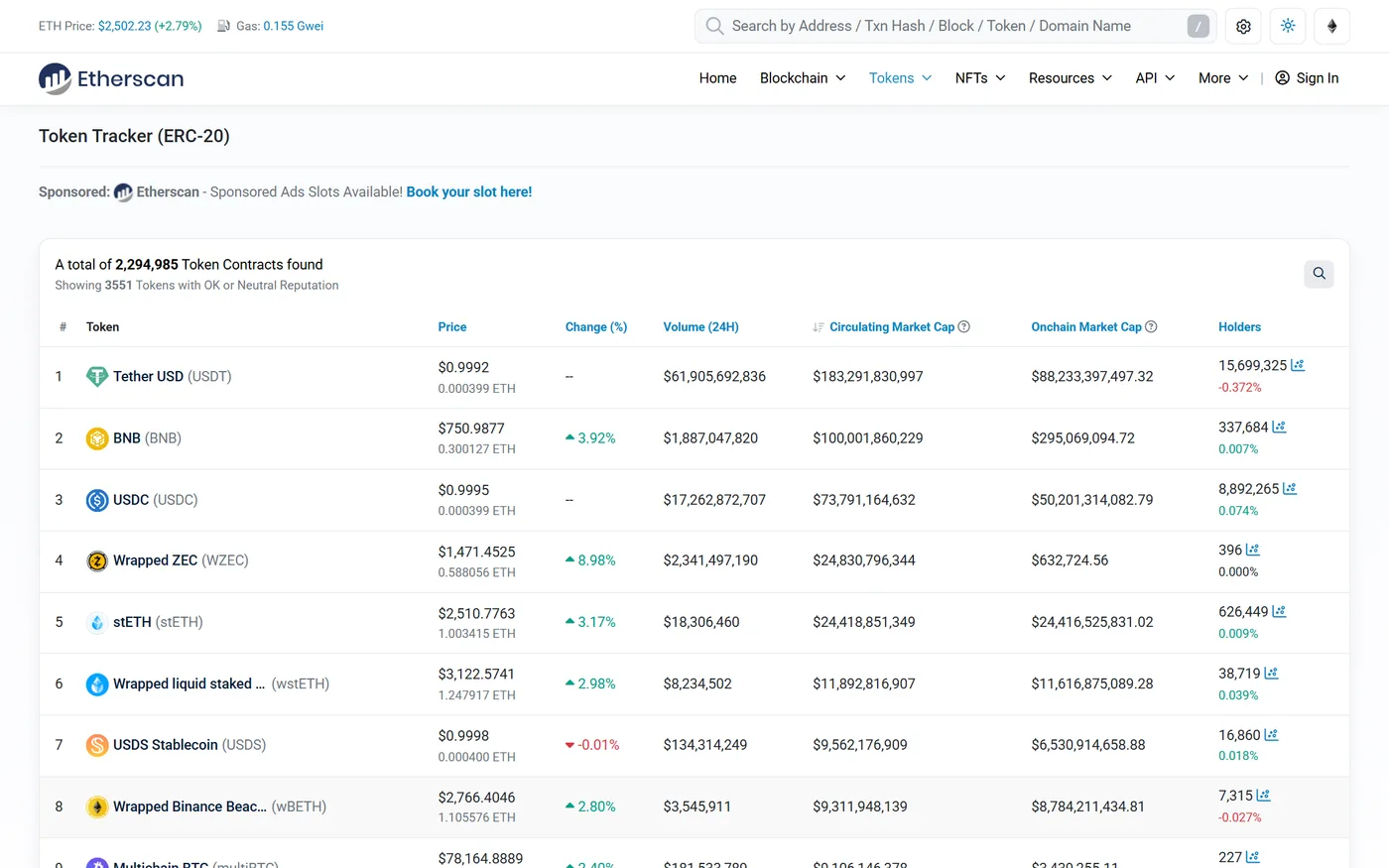The width and height of the screenshot is (1389, 868).
Task: Expand the Resources dropdown menu
Action: pos(1071,78)
